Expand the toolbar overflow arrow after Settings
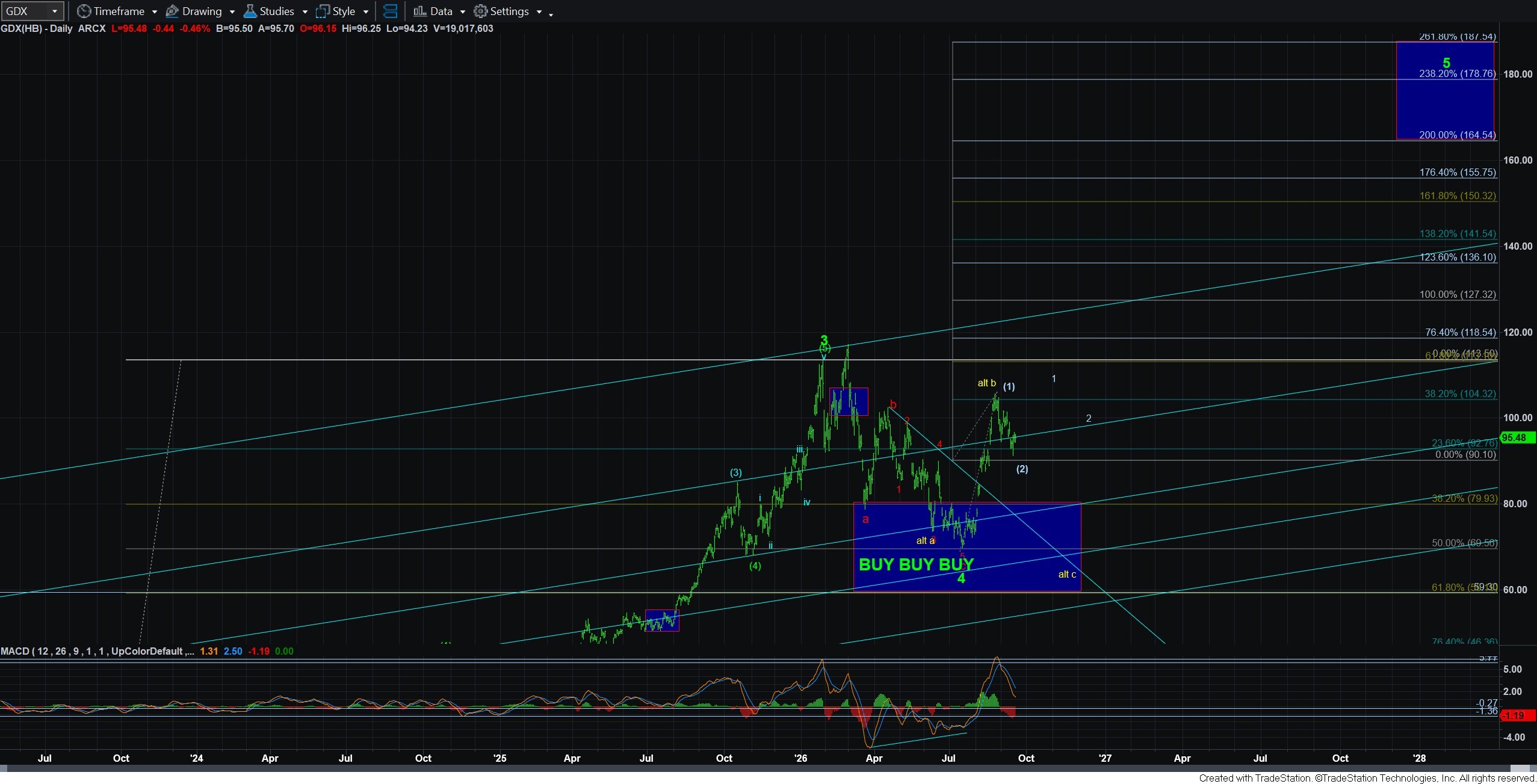This screenshot has width=1537, height=784. (551, 14)
